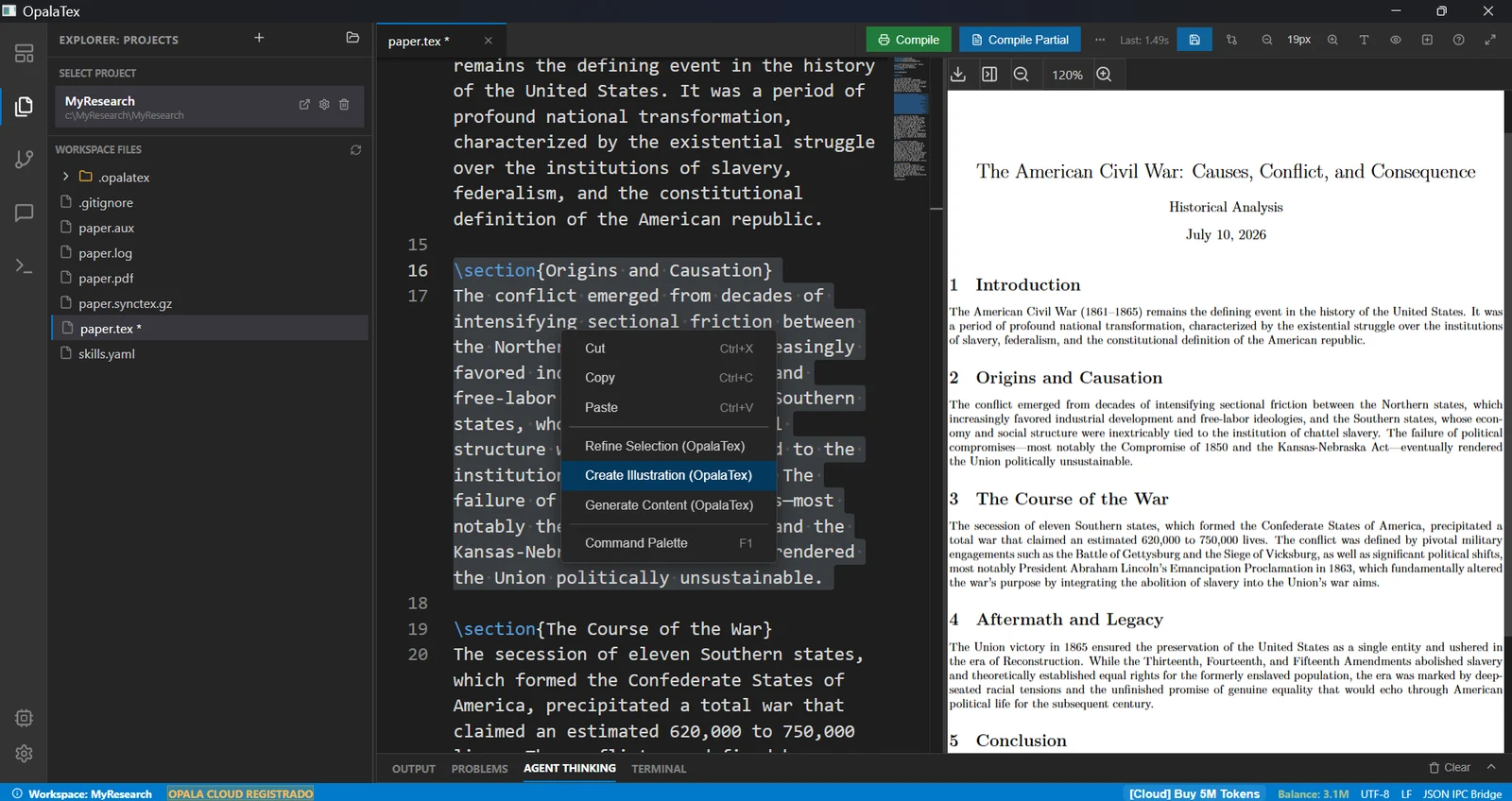This screenshot has height=801, width=1512.
Task: Expand the bottom panel with the chevron
Action: click(1491, 767)
